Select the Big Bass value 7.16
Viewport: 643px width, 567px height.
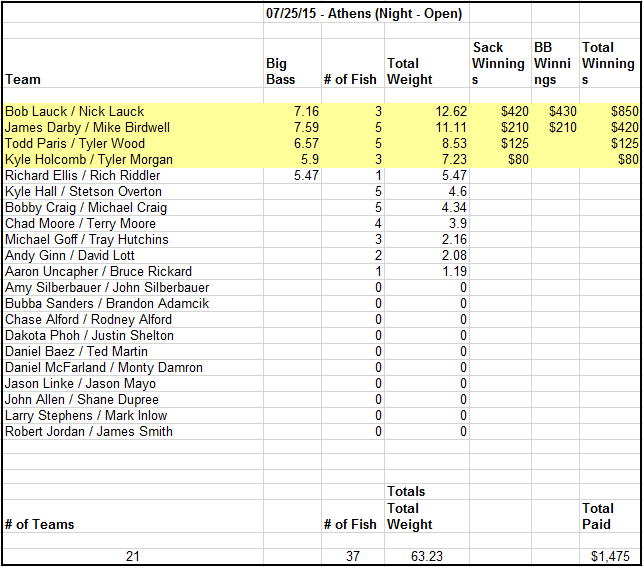tap(306, 111)
